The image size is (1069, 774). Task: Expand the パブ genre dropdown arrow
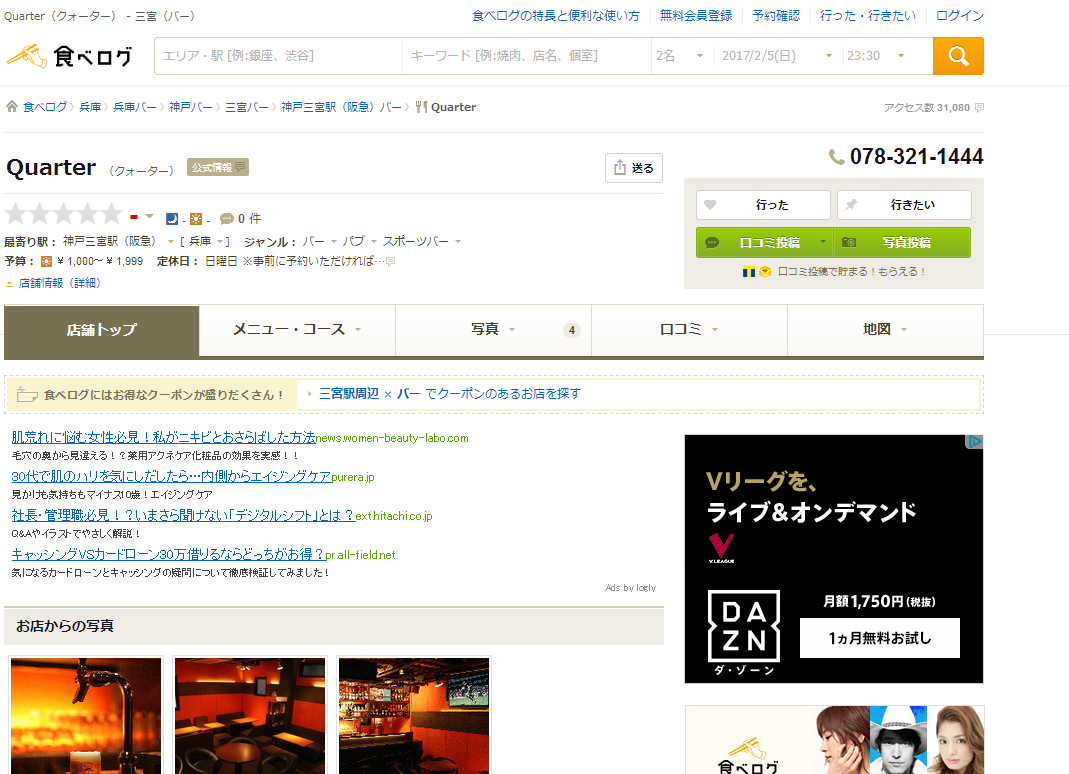tap(374, 241)
